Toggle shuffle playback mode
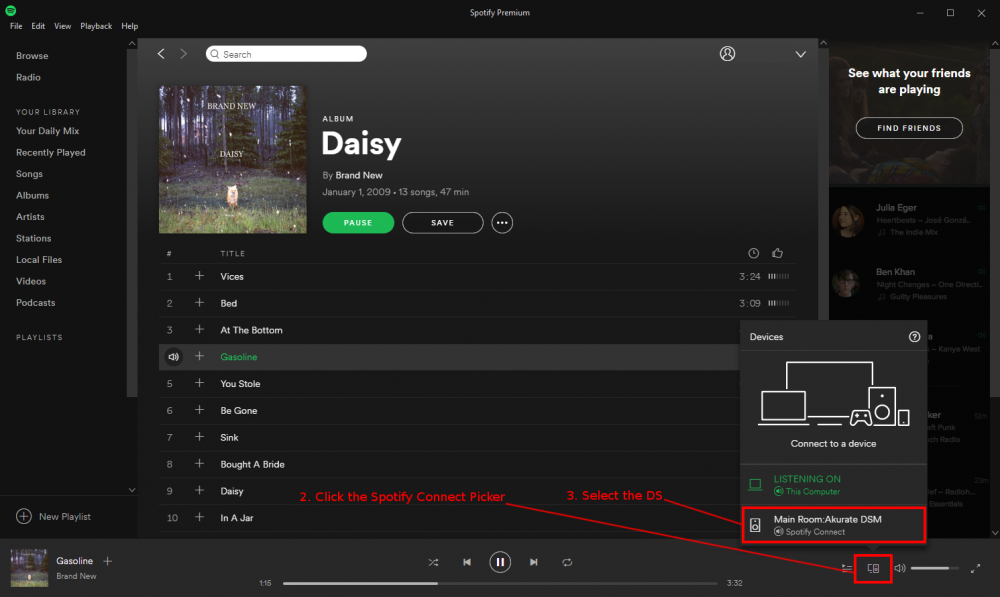 coord(433,562)
